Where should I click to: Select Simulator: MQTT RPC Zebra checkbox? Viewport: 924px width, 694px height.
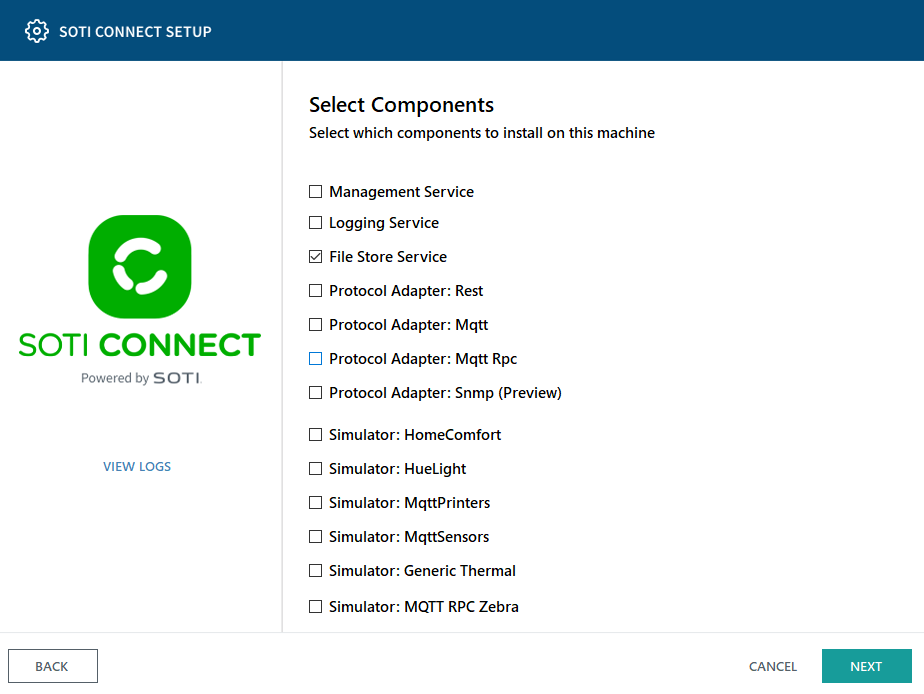(x=316, y=607)
